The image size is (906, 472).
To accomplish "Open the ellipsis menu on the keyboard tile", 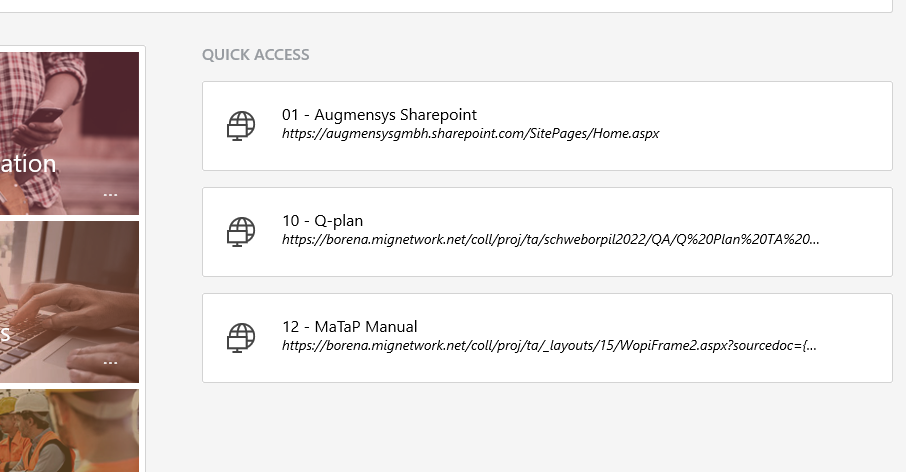I will pos(110,362).
